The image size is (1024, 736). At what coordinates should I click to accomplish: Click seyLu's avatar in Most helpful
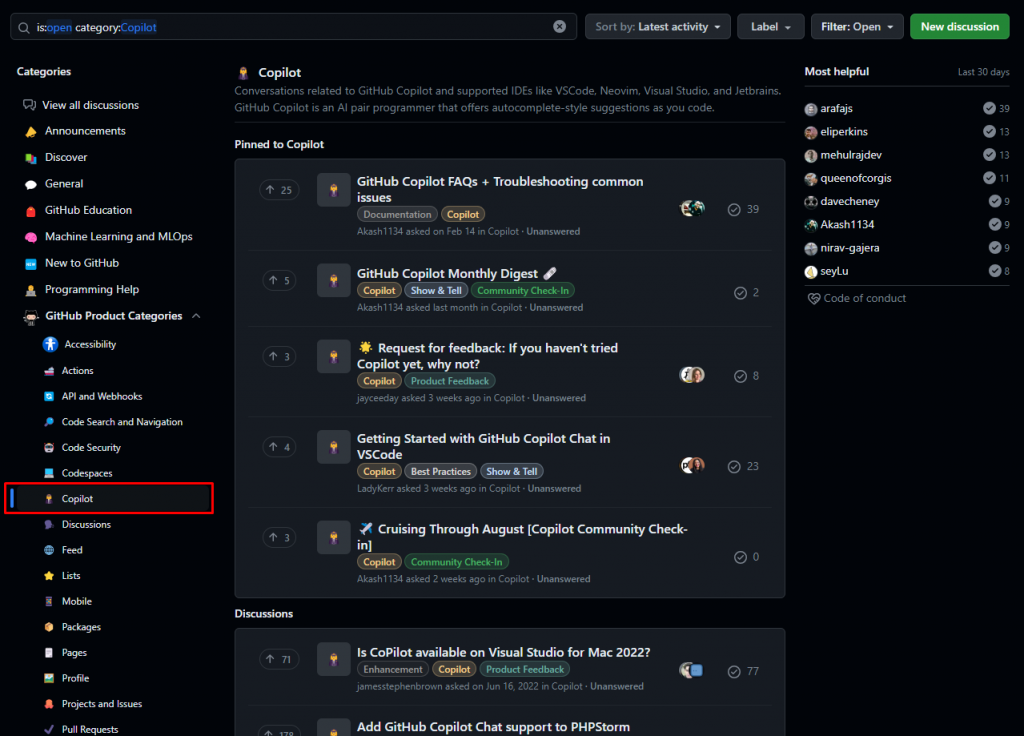pos(810,272)
